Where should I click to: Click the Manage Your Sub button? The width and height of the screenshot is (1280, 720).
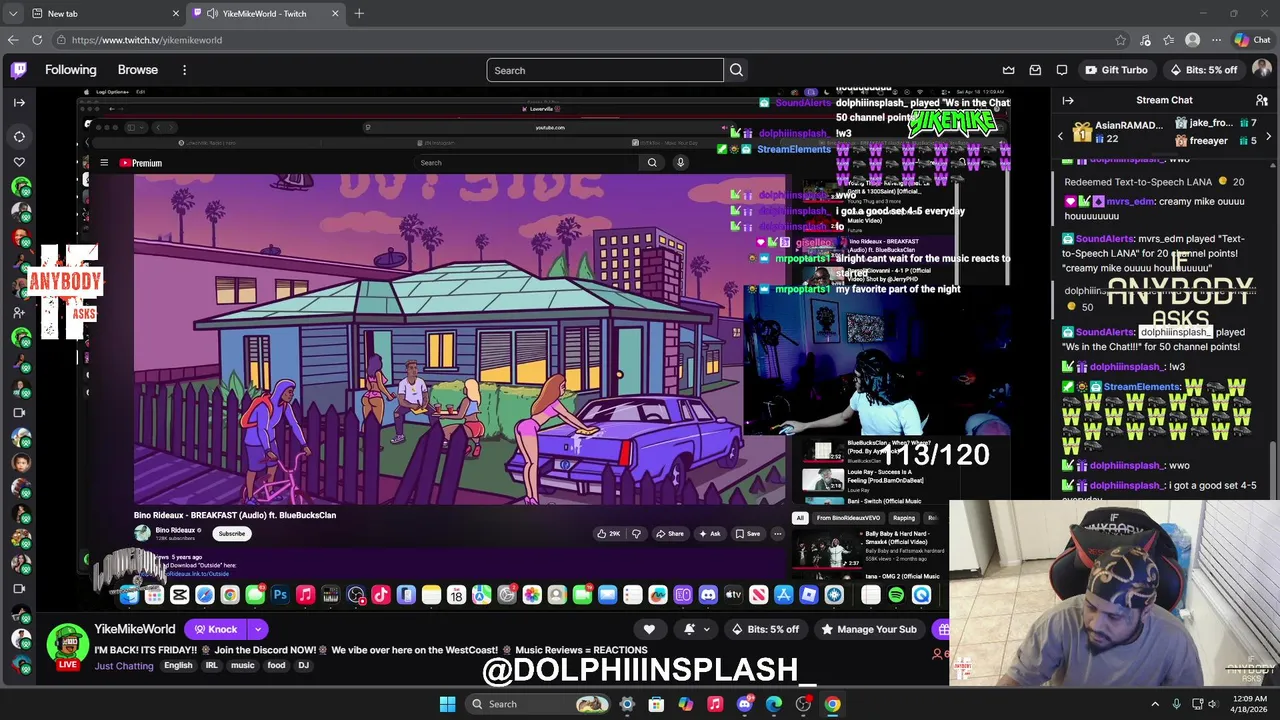868,629
